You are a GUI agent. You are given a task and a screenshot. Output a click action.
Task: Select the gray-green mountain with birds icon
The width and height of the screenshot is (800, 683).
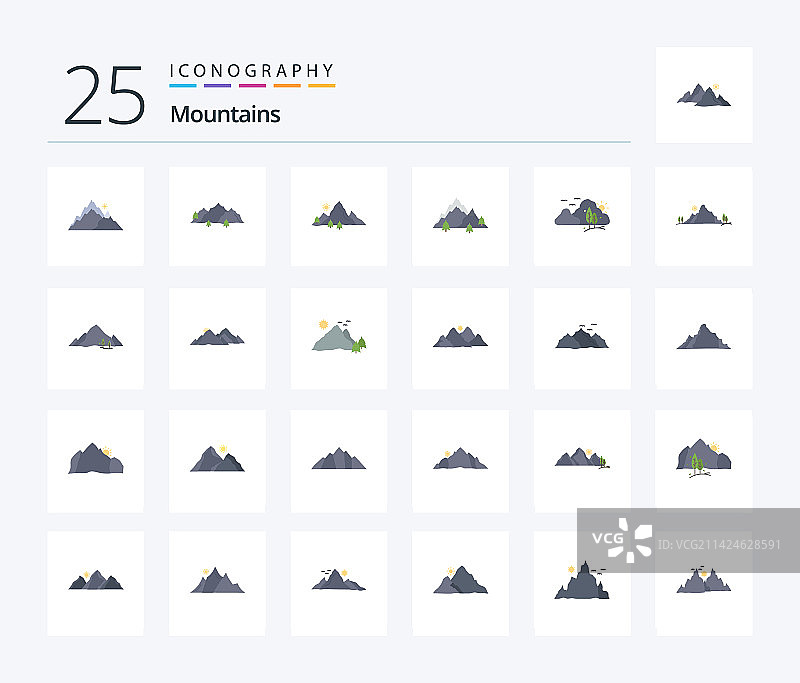pyautogui.click(x=339, y=337)
